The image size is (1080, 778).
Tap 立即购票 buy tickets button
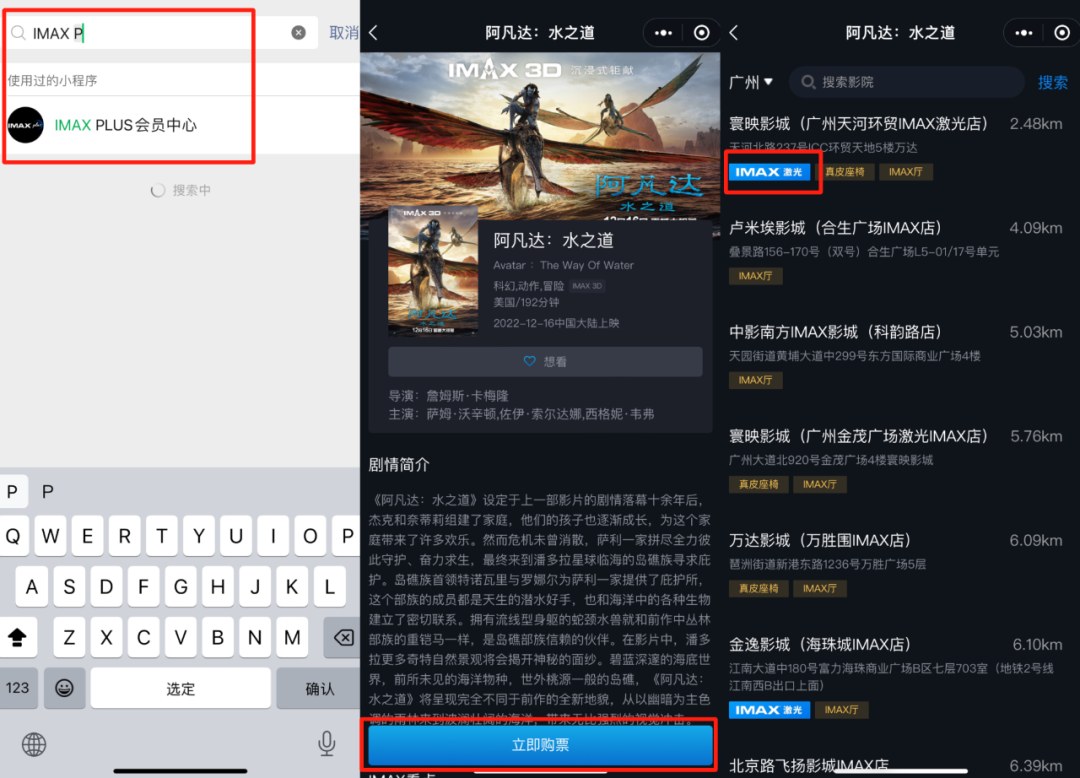click(x=540, y=744)
